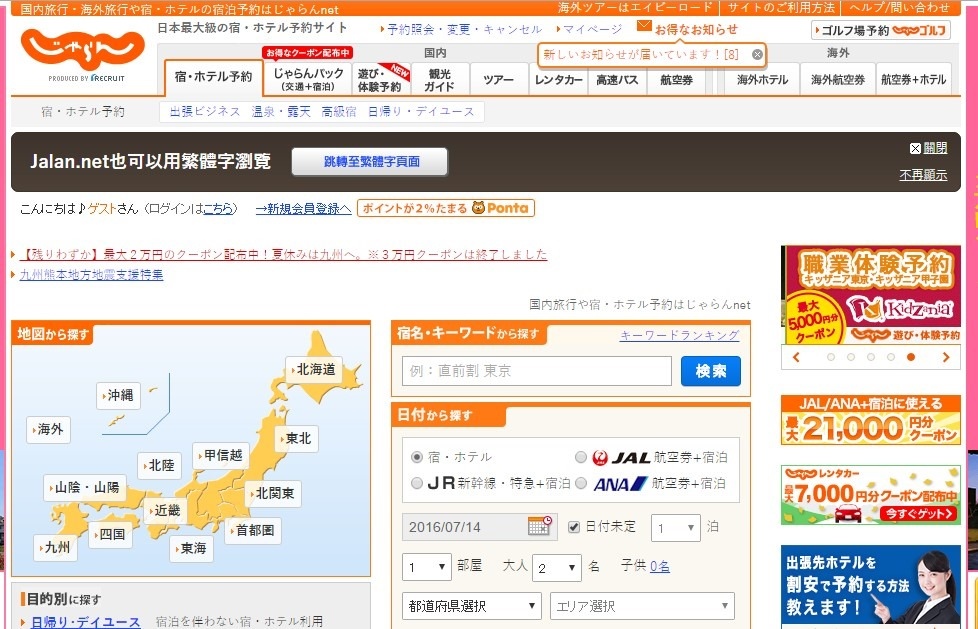978x629 pixels.
Task: Open the 海外航空券 tab
Action: (x=838, y=79)
